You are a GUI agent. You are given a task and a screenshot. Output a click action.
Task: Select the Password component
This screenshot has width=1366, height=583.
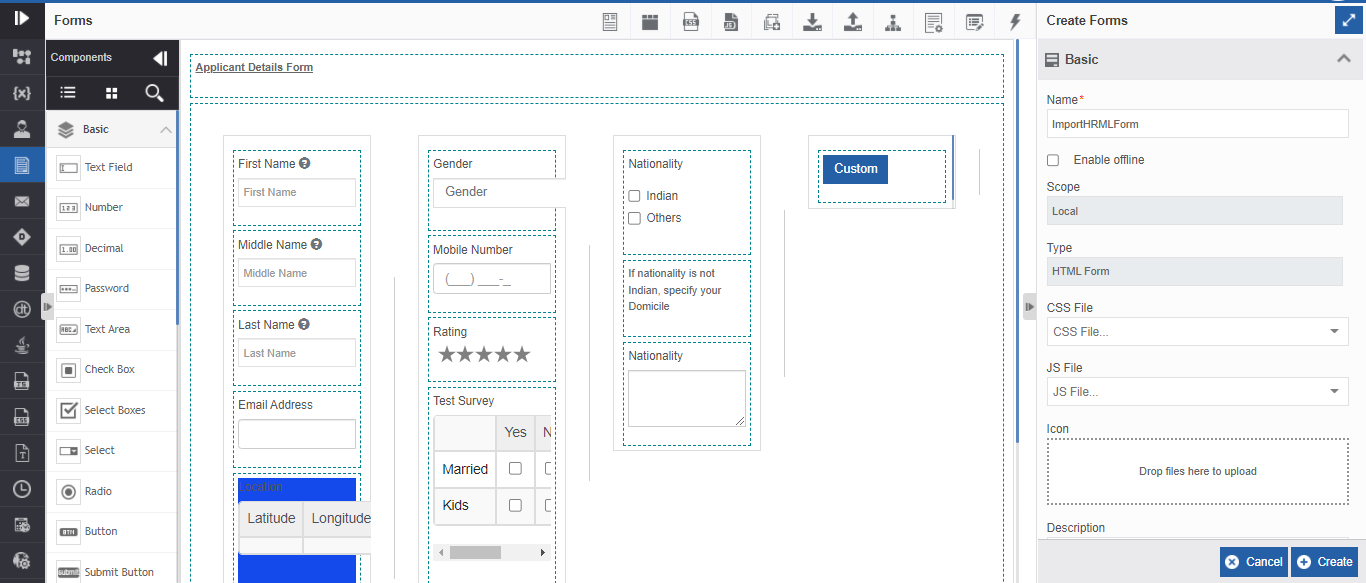[111, 288]
